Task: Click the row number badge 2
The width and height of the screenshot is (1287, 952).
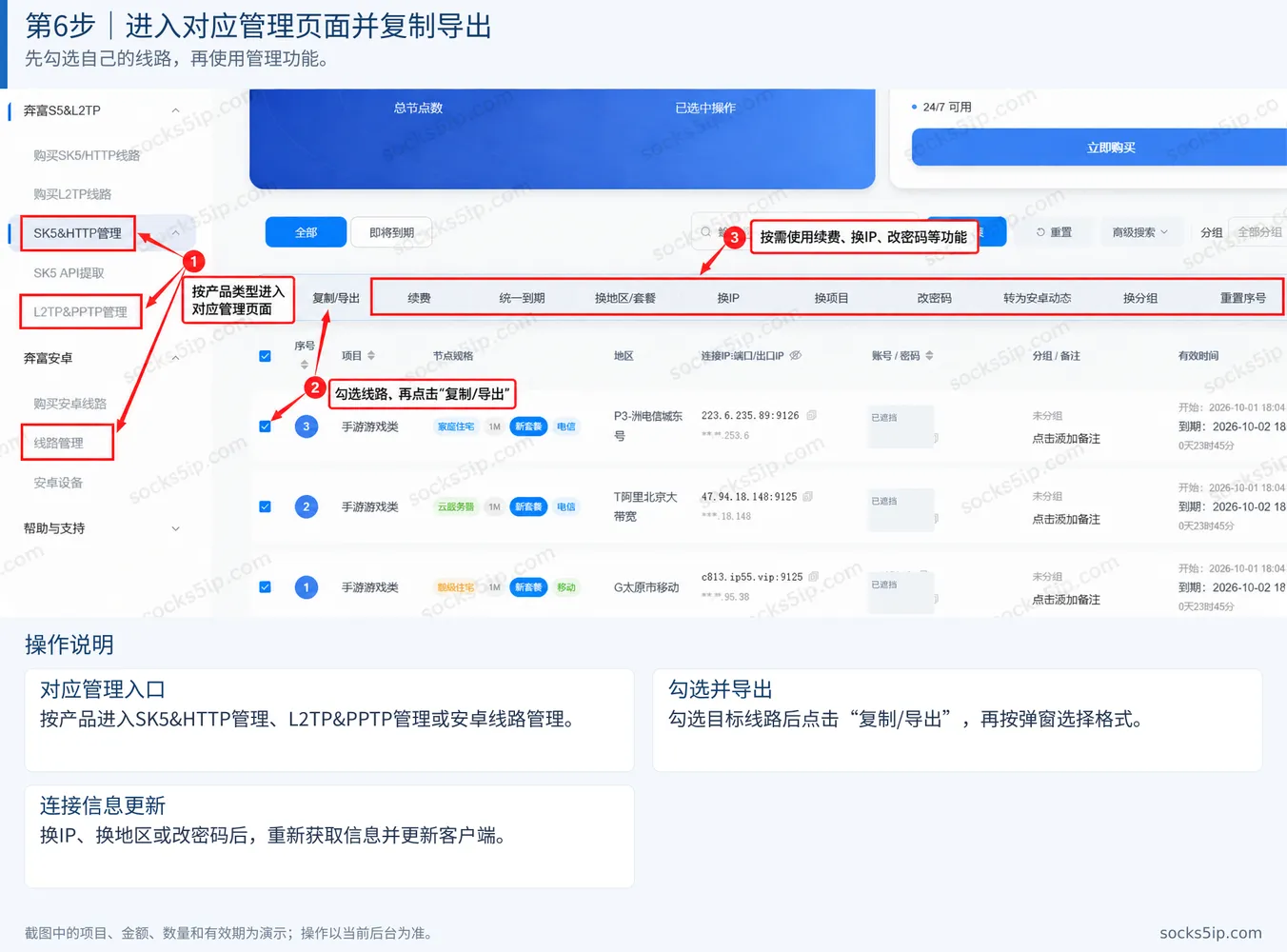Action: coord(307,507)
